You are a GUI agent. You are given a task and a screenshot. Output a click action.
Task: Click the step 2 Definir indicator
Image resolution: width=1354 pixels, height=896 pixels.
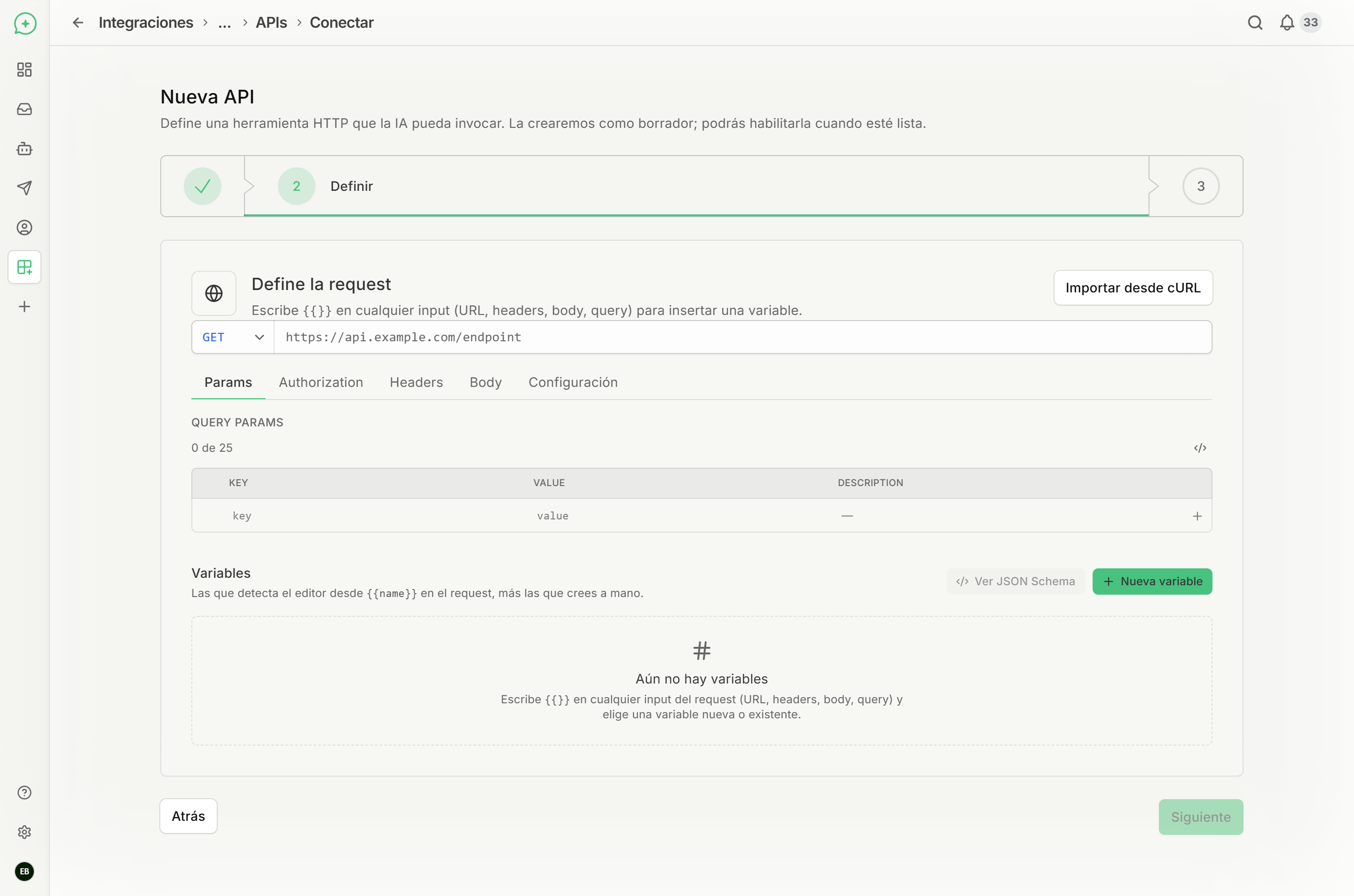(297, 186)
